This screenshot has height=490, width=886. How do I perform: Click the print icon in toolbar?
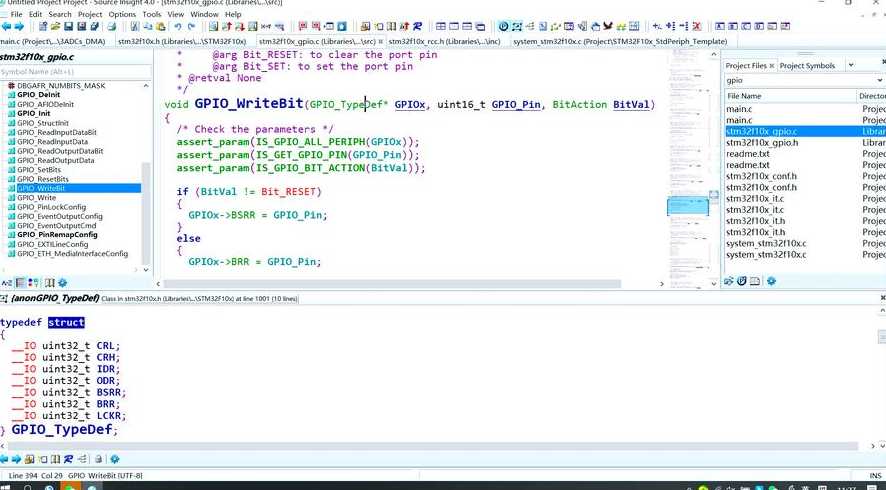coord(111,27)
